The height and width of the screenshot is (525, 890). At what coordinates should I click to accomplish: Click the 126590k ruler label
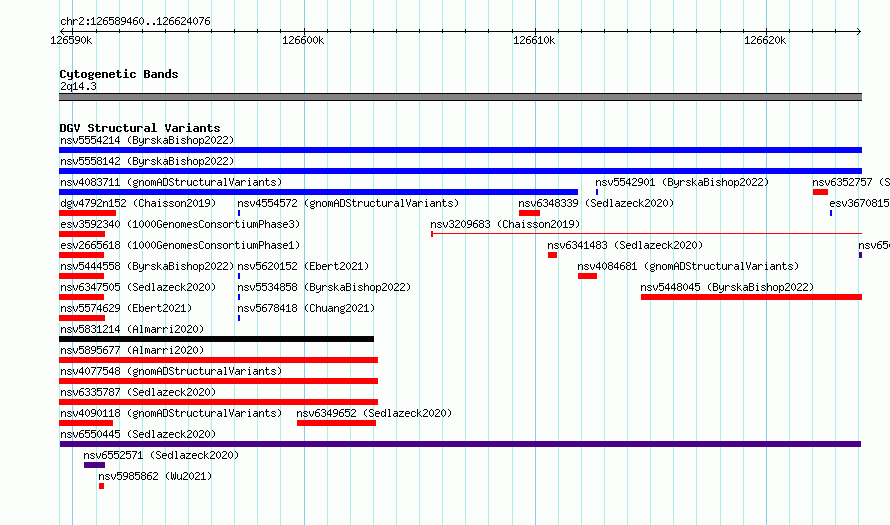72,40
